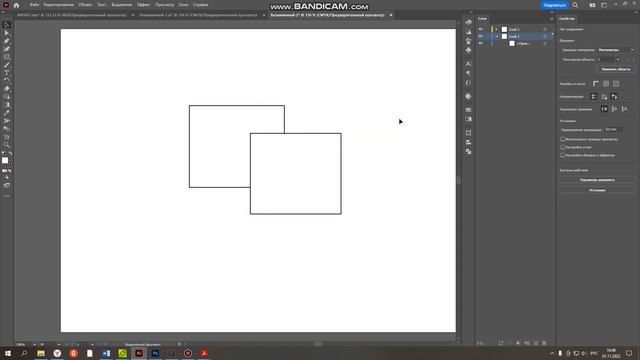Select the Curvature tool

pos(7,49)
